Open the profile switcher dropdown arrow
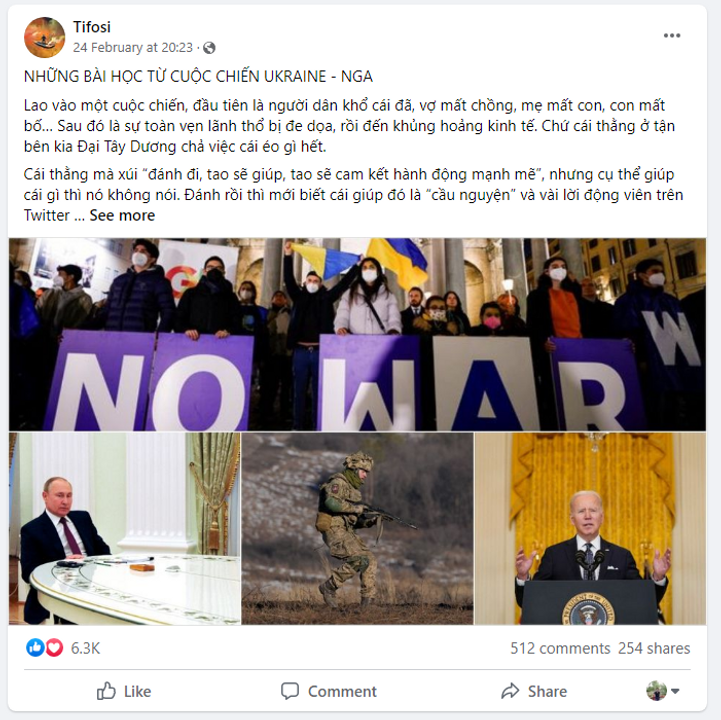The height and width of the screenshot is (720, 721). 675,691
